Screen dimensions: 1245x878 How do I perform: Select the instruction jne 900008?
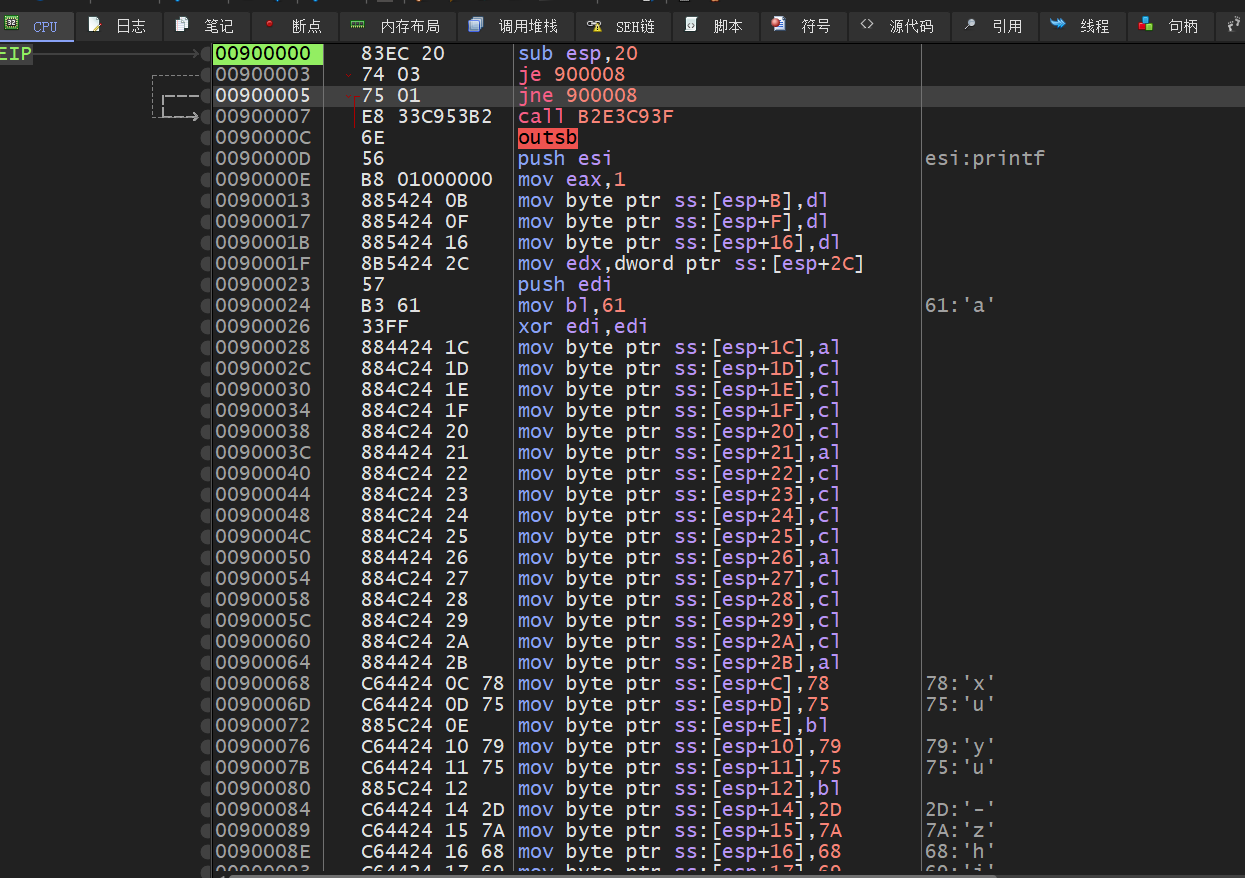point(577,95)
